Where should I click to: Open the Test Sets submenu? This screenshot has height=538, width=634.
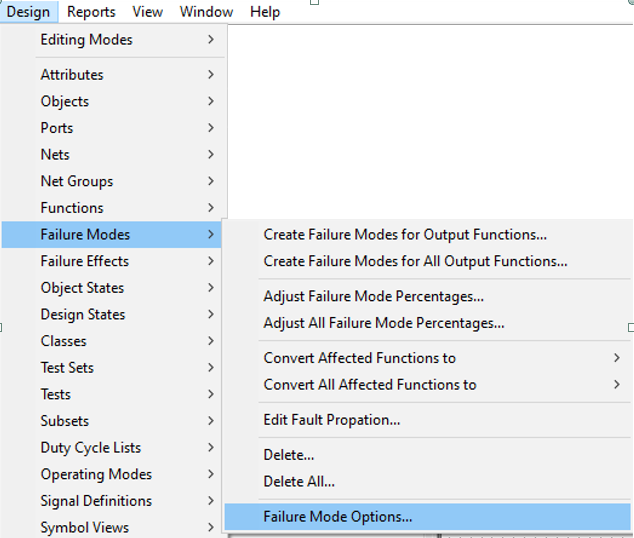coord(112,367)
